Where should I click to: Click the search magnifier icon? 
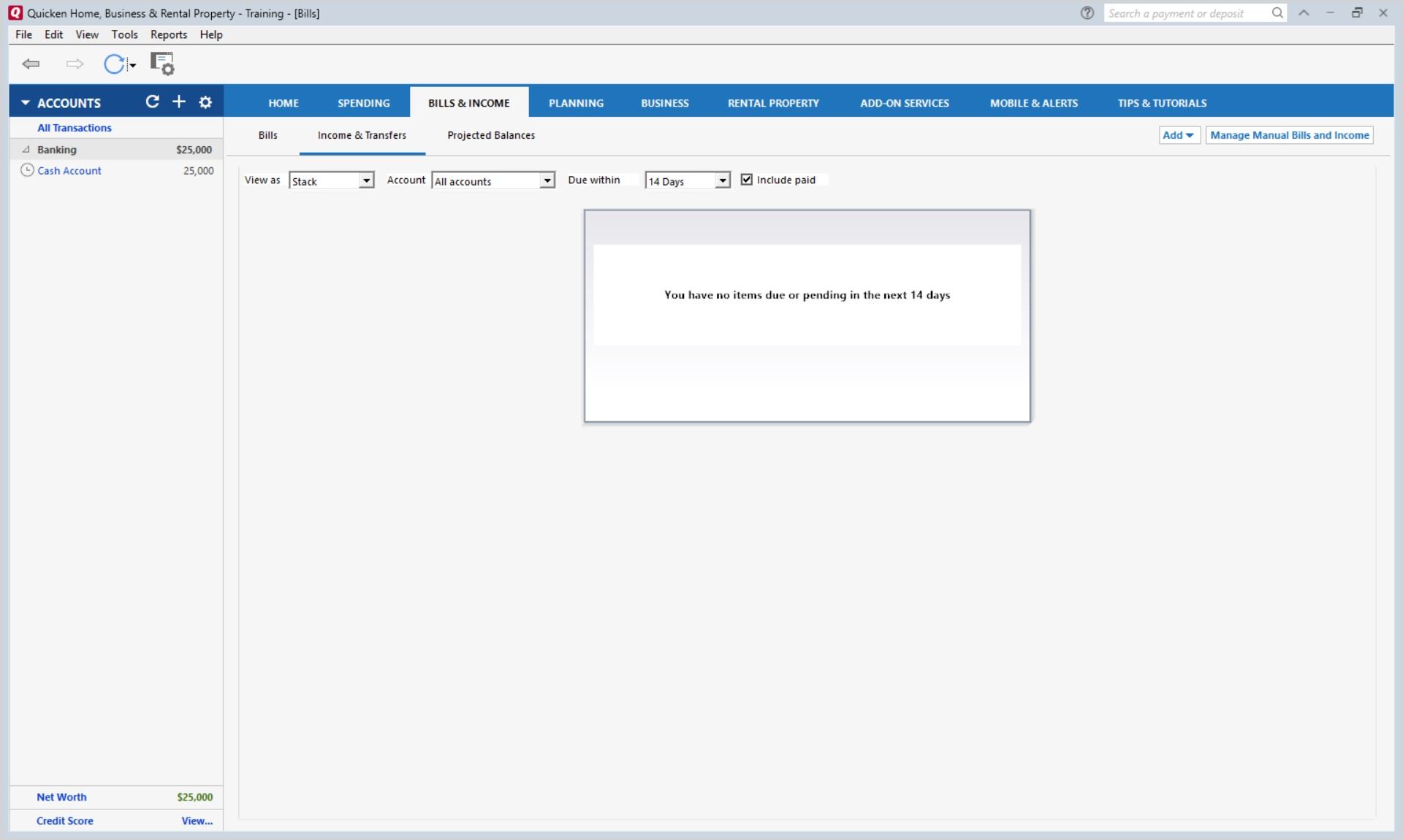pos(1277,13)
